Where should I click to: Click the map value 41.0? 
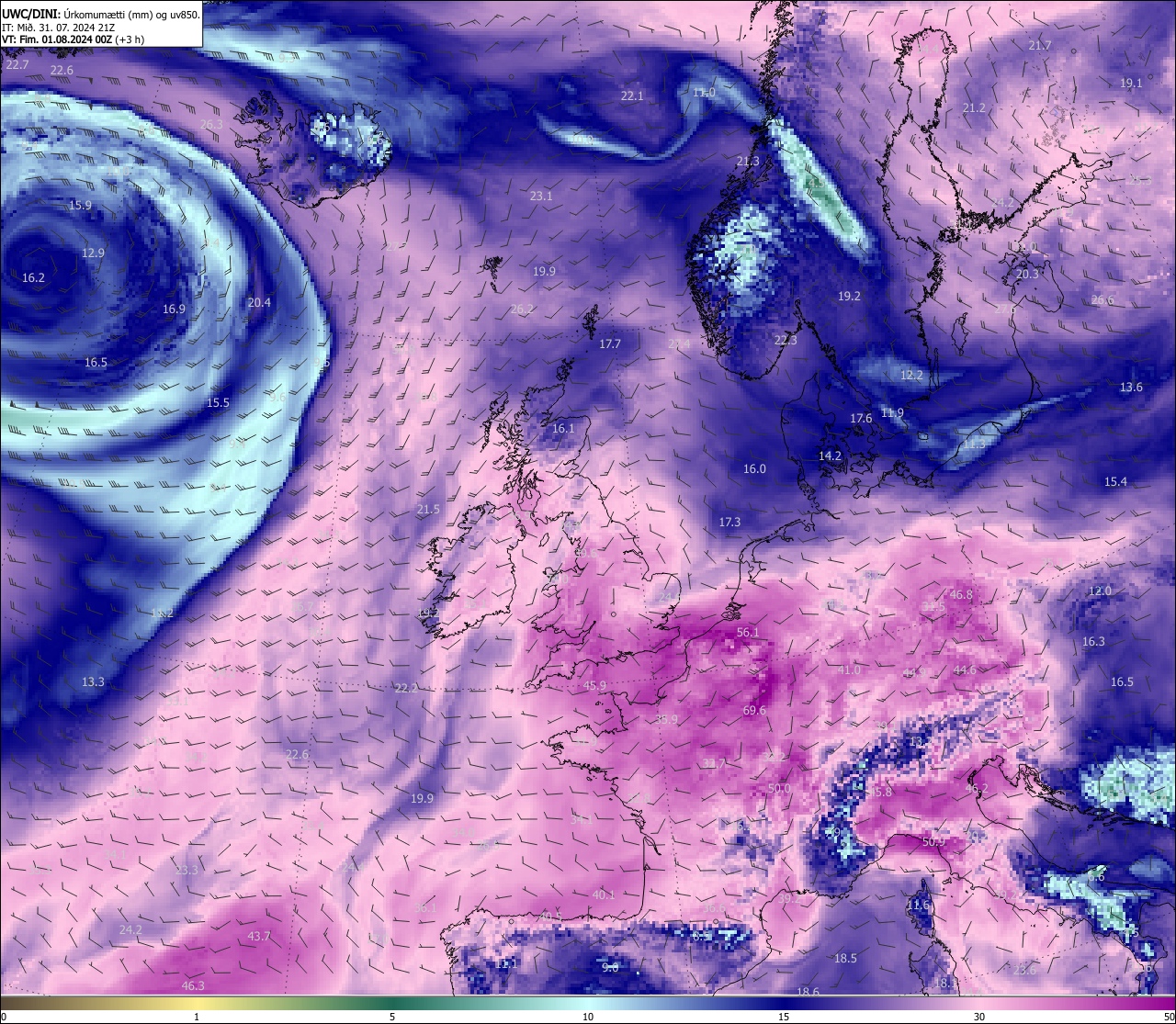coord(849,670)
